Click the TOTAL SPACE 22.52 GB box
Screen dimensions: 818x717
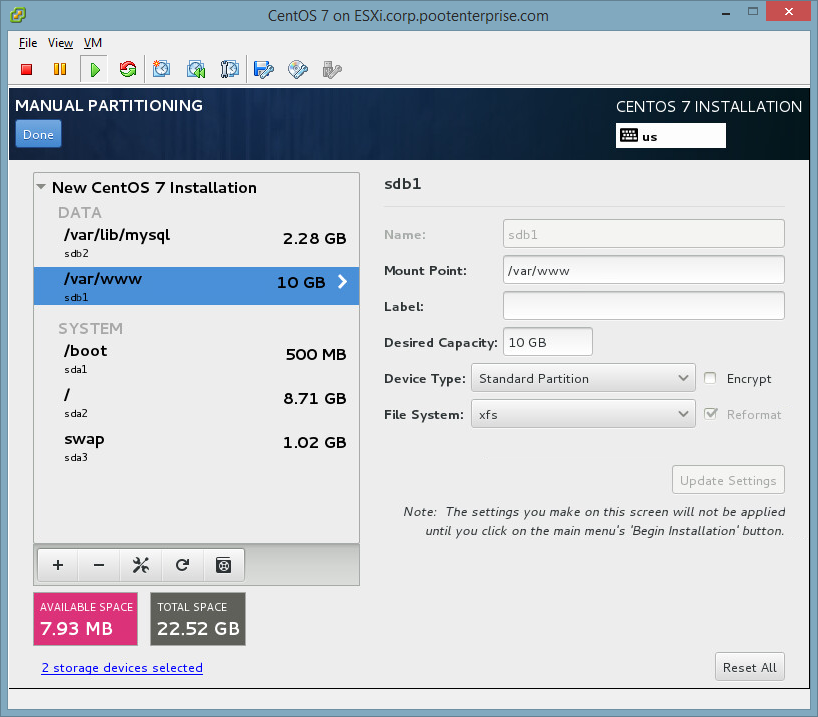pyautogui.click(x=198, y=619)
